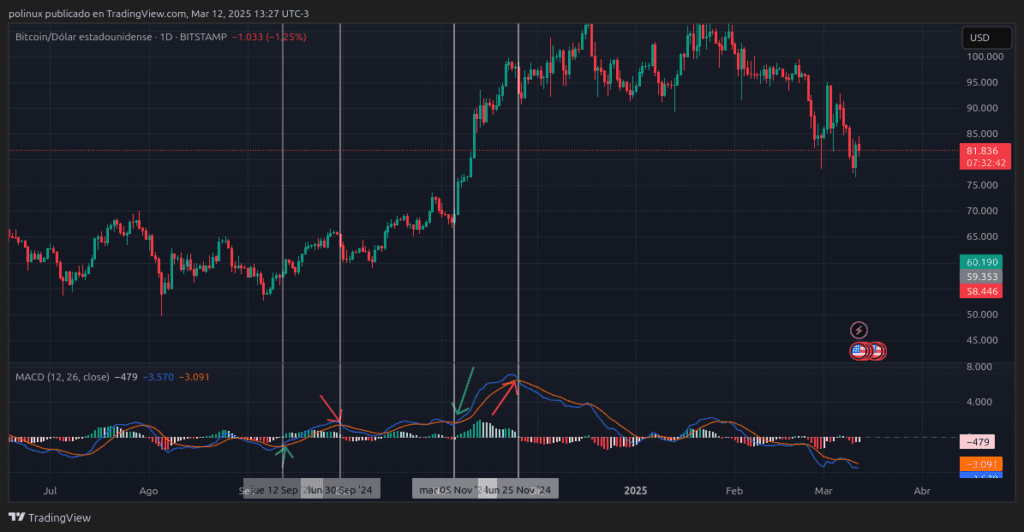Image resolution: width=1024 pixels, height=532 pixels.
Task: Click the current price label 81.836
Action: 979,151
